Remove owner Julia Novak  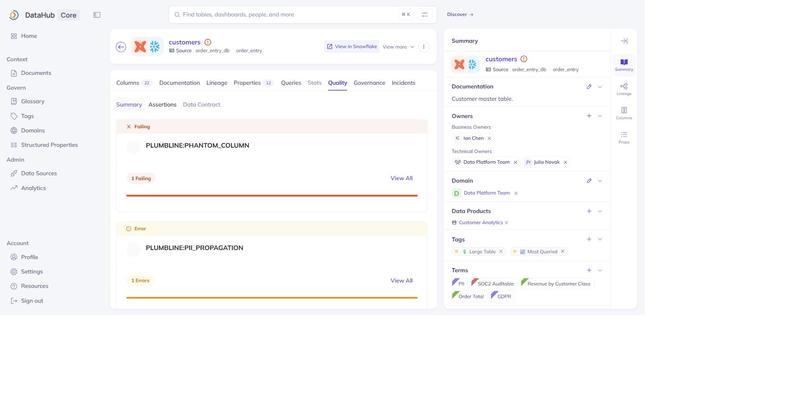point(565,163)
